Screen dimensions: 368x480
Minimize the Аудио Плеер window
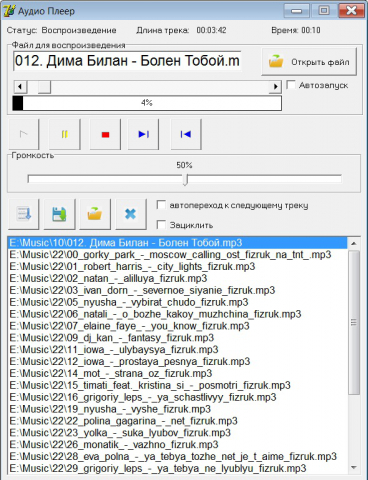click(x=296, y=11)
